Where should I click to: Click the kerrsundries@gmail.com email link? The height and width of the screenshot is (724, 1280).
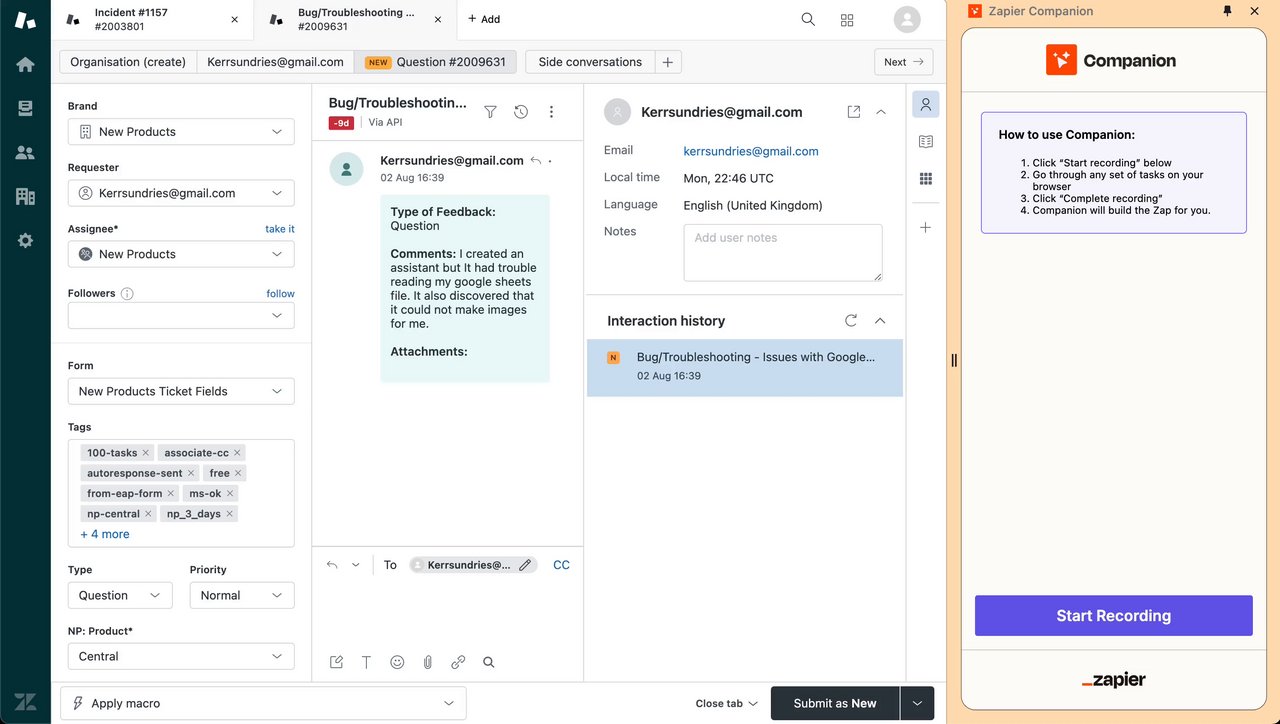(751, 151)
